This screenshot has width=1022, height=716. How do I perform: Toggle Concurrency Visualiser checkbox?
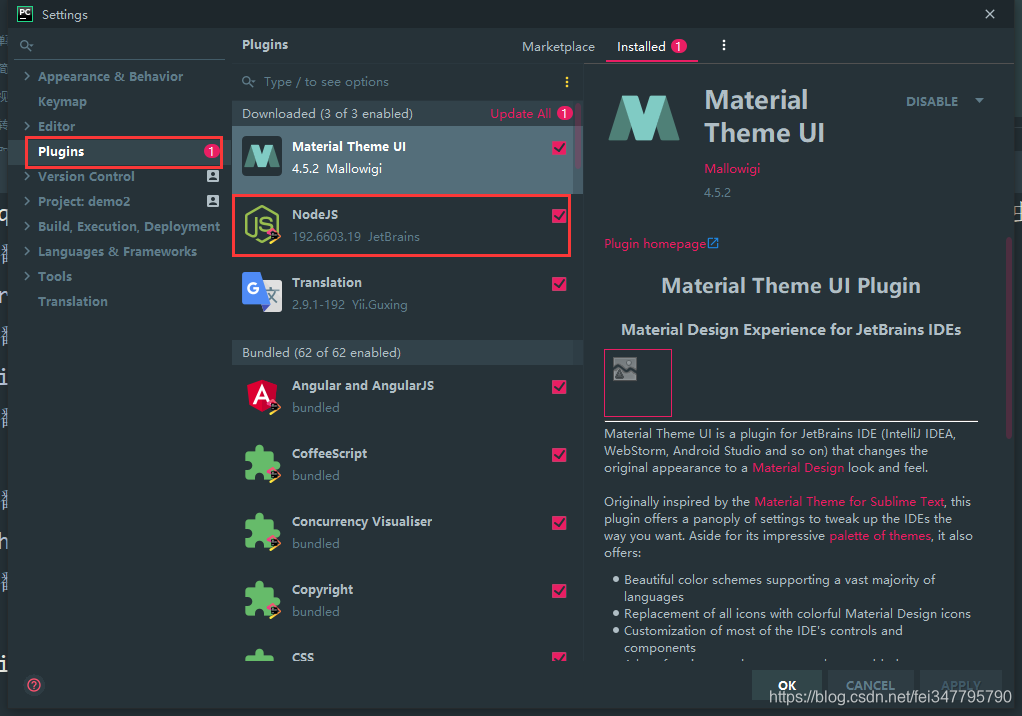(x=559, y=523)
